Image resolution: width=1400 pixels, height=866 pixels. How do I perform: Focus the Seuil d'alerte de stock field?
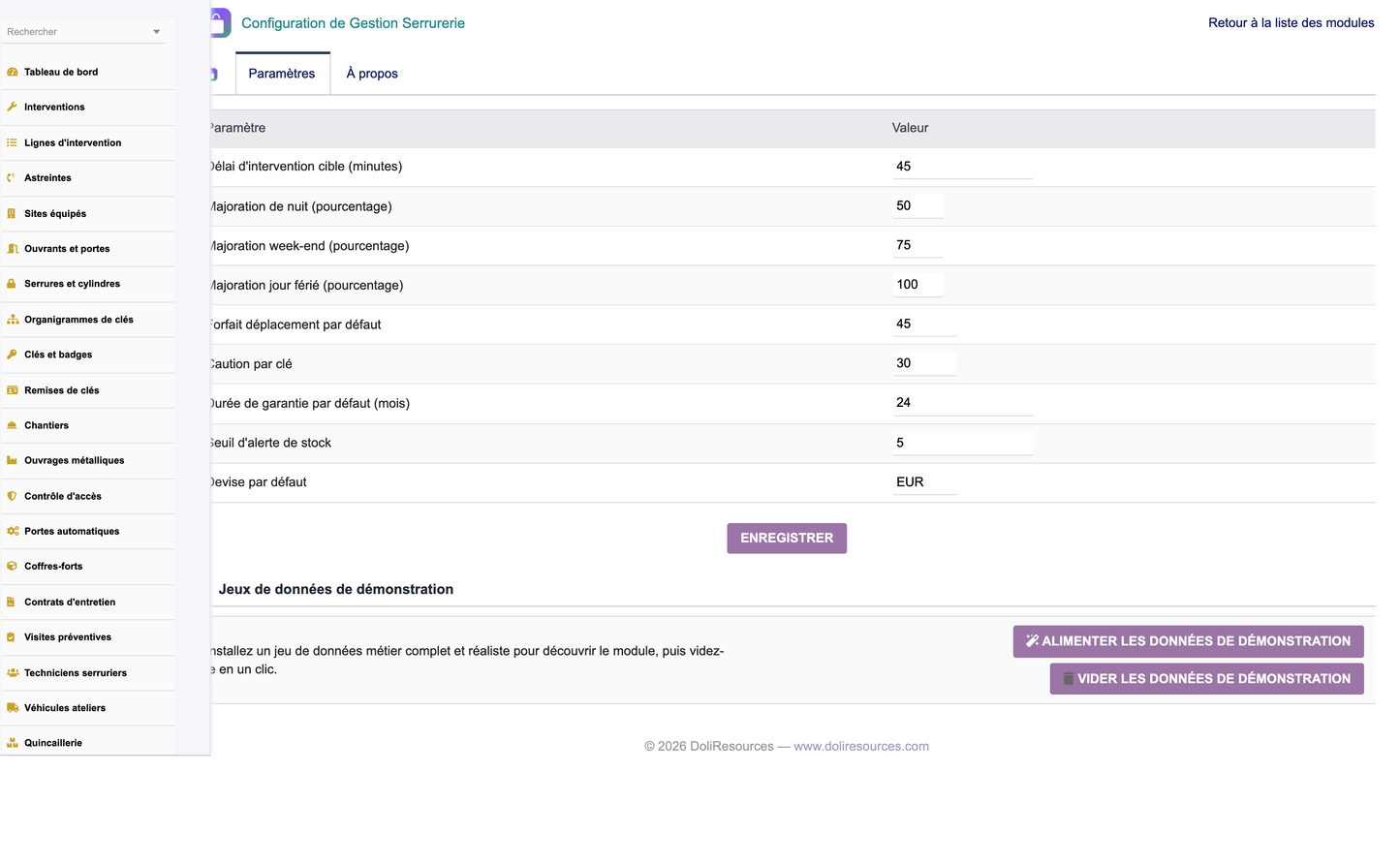(962, 443)
